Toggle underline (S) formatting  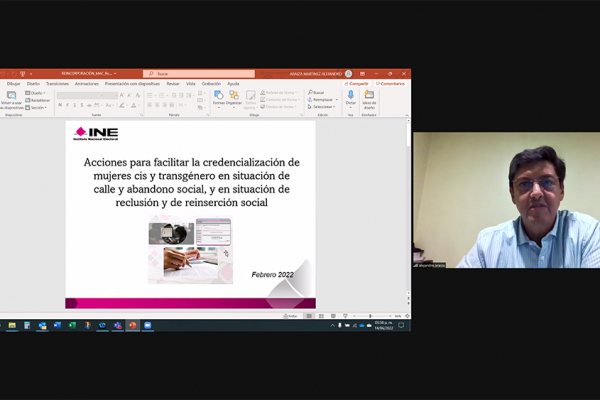(x=75, y=105)
